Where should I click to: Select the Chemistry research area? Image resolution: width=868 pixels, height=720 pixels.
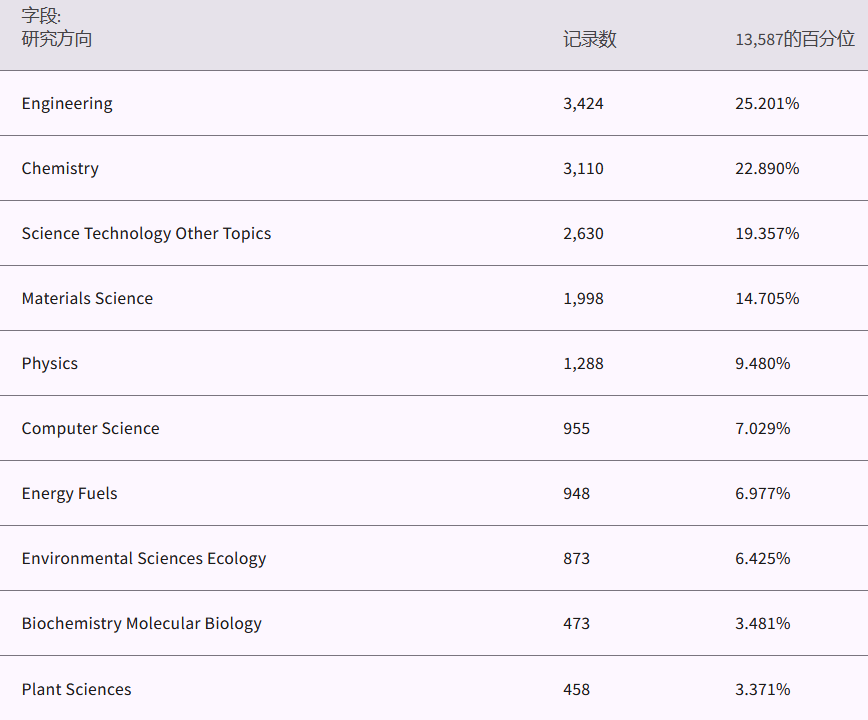point(60,168)
